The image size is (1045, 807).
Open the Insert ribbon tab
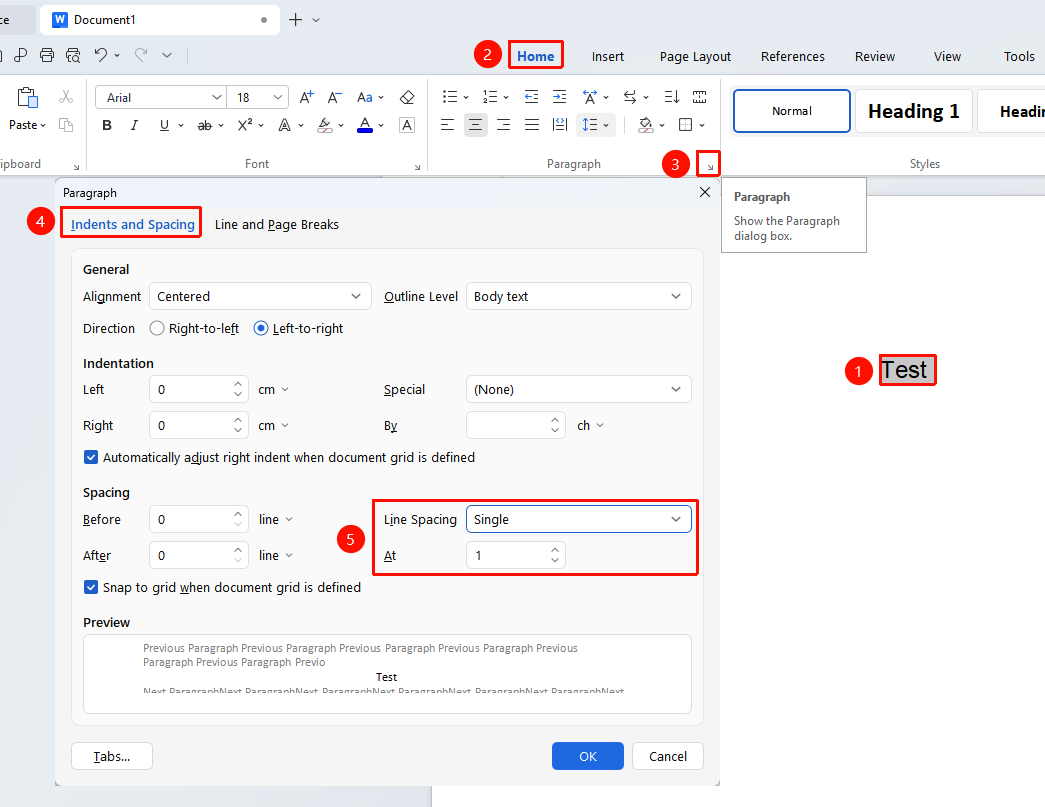click(x=608, y=57)
